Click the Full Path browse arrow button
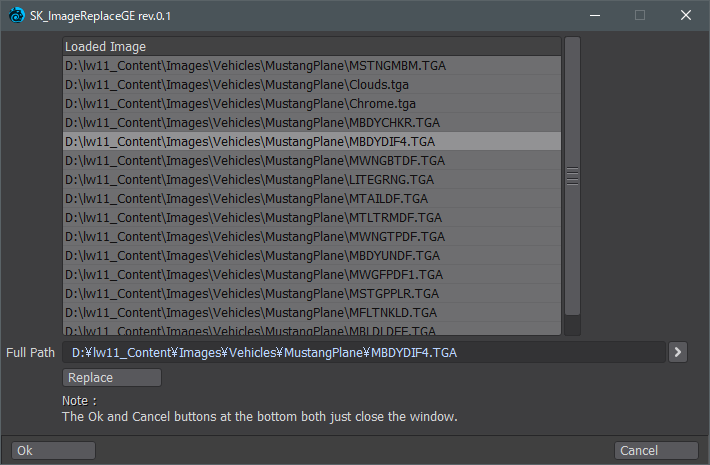 tap(678, 351)
